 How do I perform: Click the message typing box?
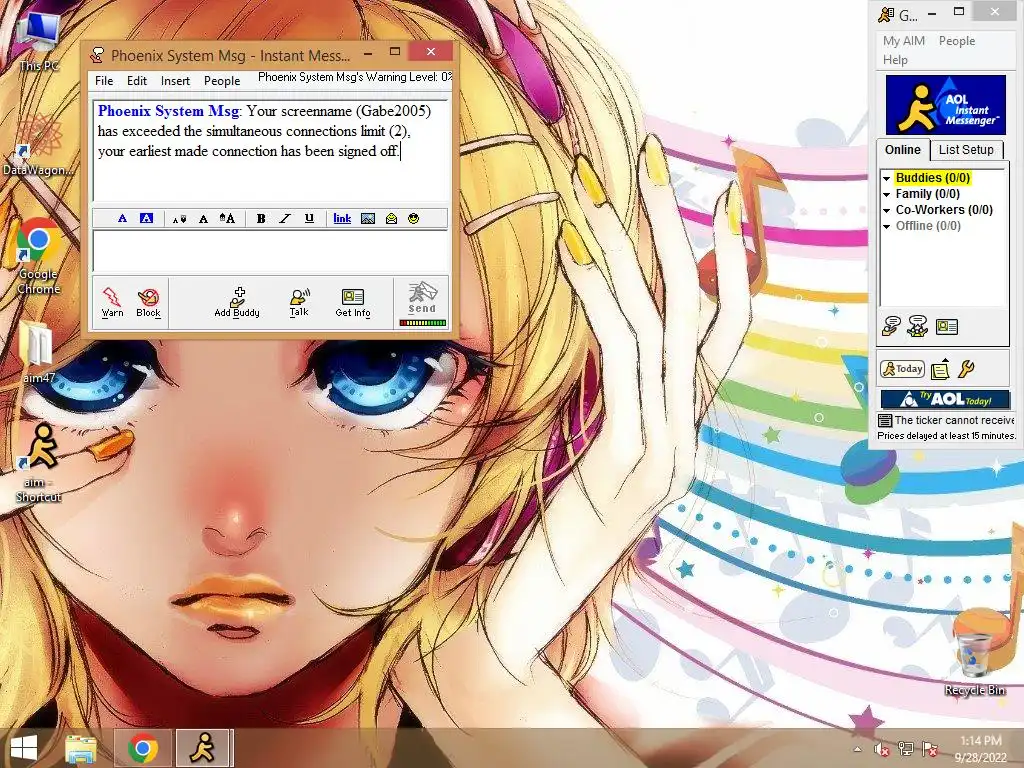[x=270, y=251]
